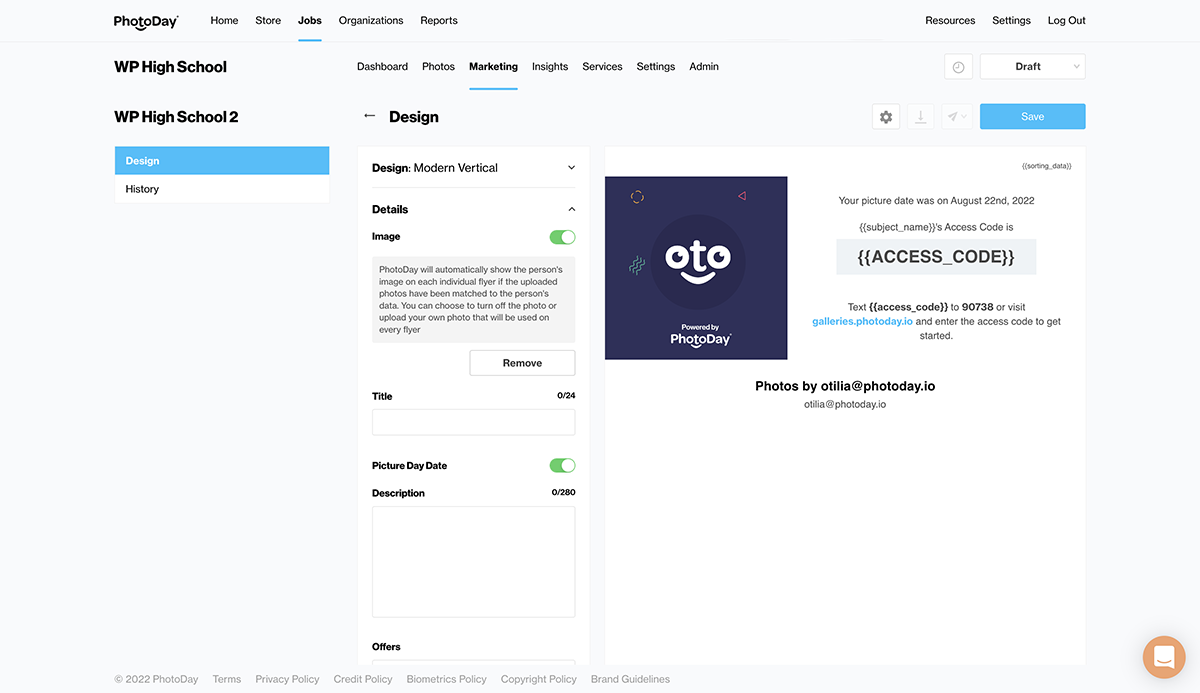Viewport: 1200px width, 693px height.
Task: Select History in the left sidebar
Action: click(x=222, y=189)
